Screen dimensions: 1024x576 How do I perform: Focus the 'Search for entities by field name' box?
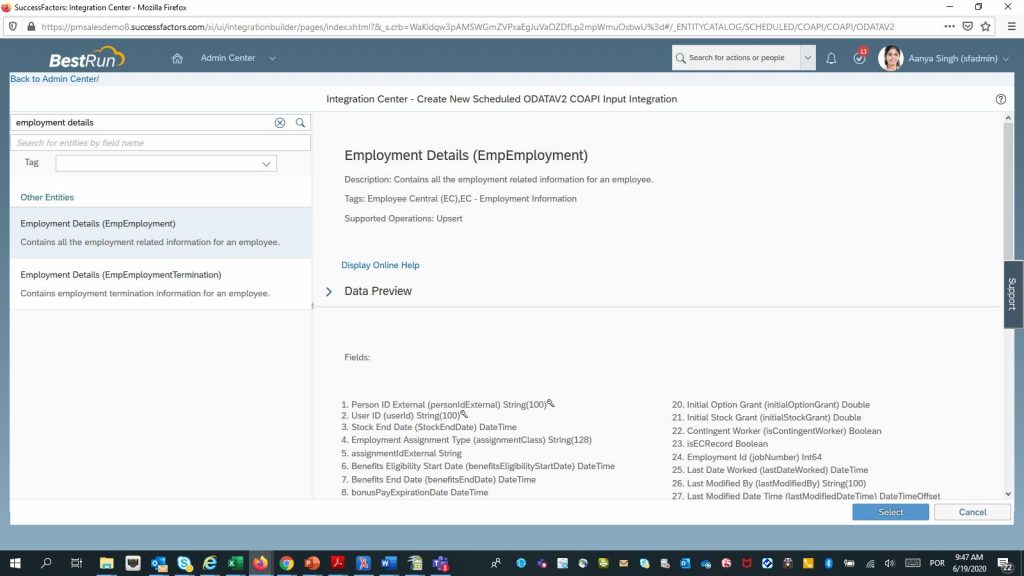tap(161, 142)
